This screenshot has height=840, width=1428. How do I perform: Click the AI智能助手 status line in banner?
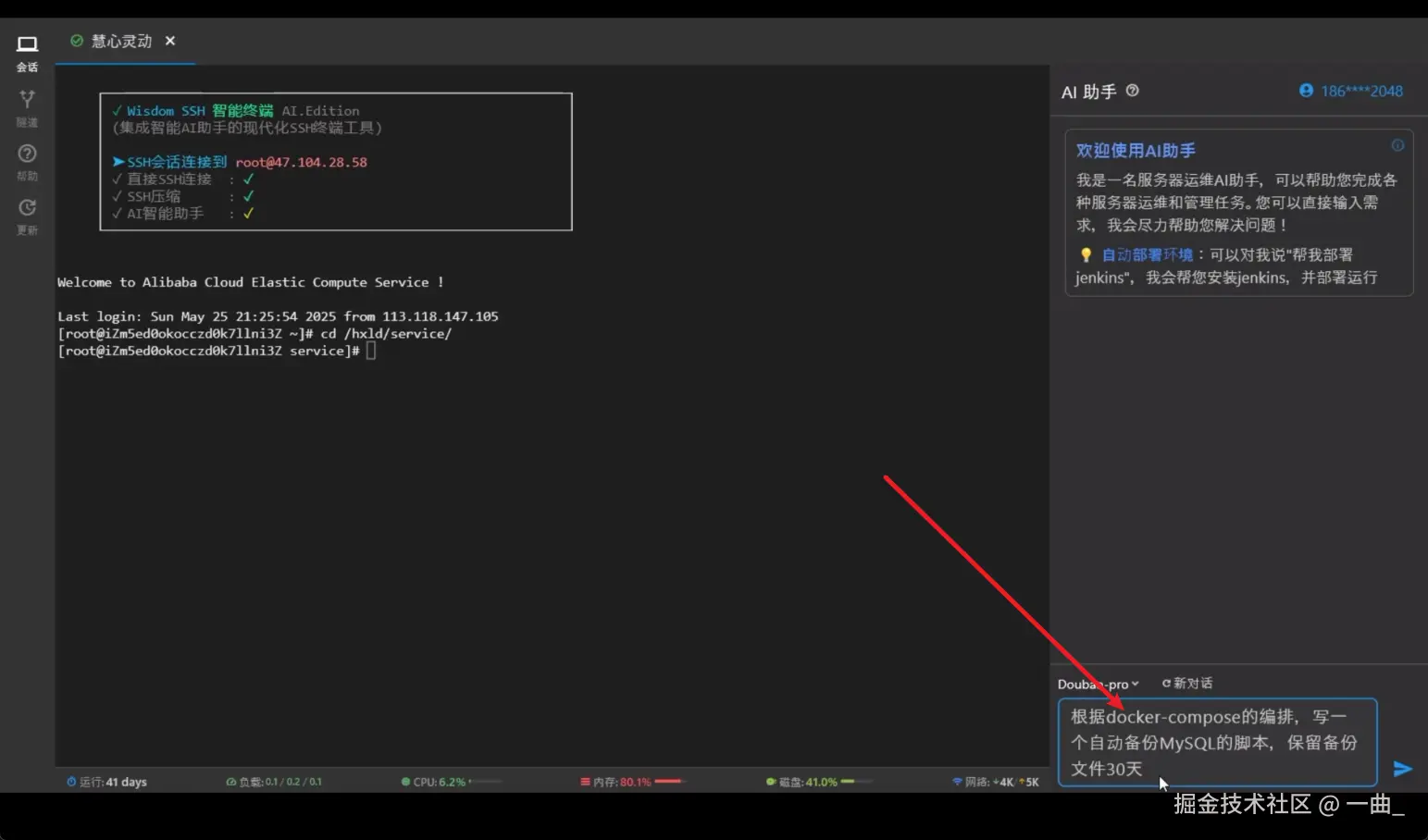point(183,213)
